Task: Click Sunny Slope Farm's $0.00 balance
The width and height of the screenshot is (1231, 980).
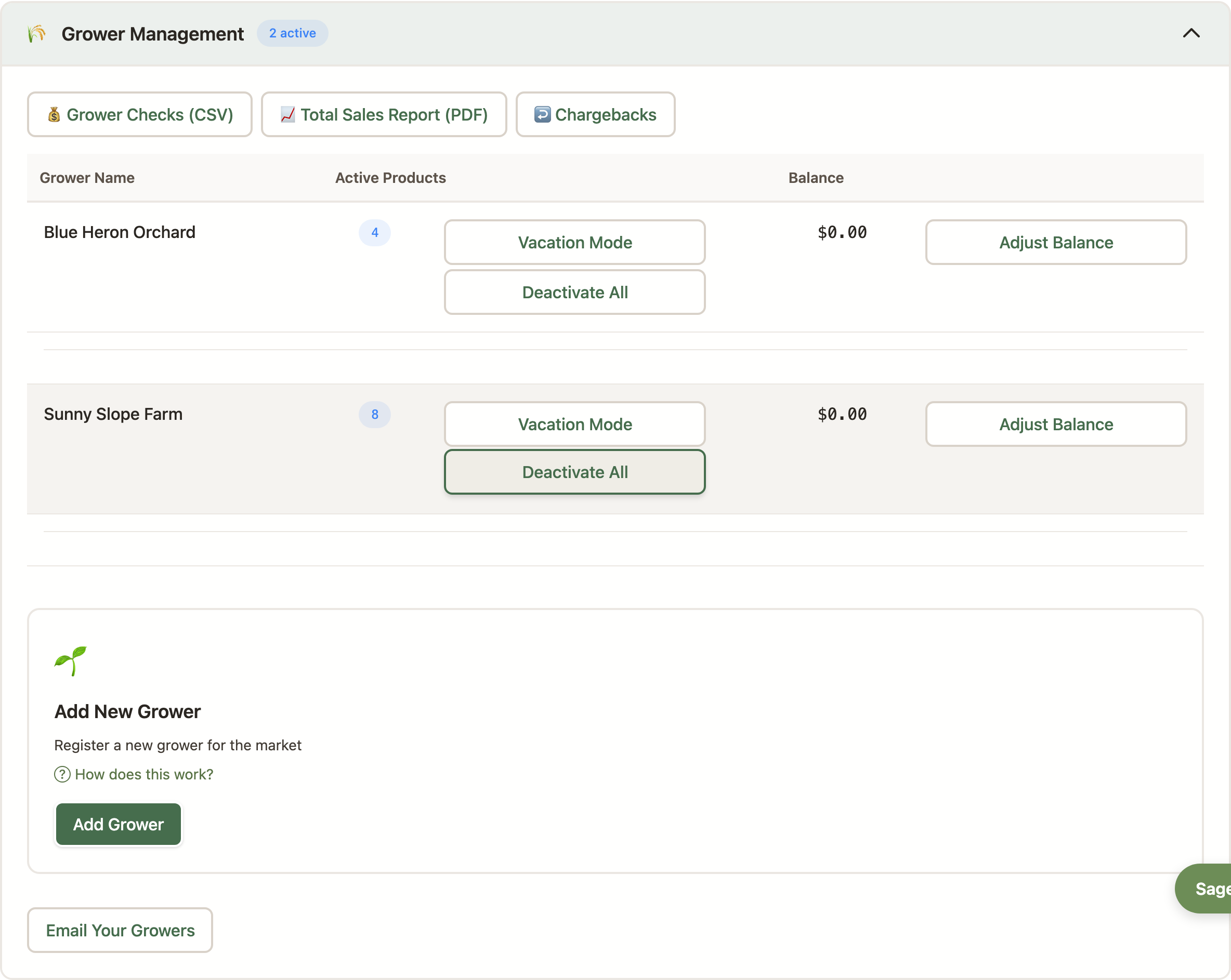Action: (842, 414)
